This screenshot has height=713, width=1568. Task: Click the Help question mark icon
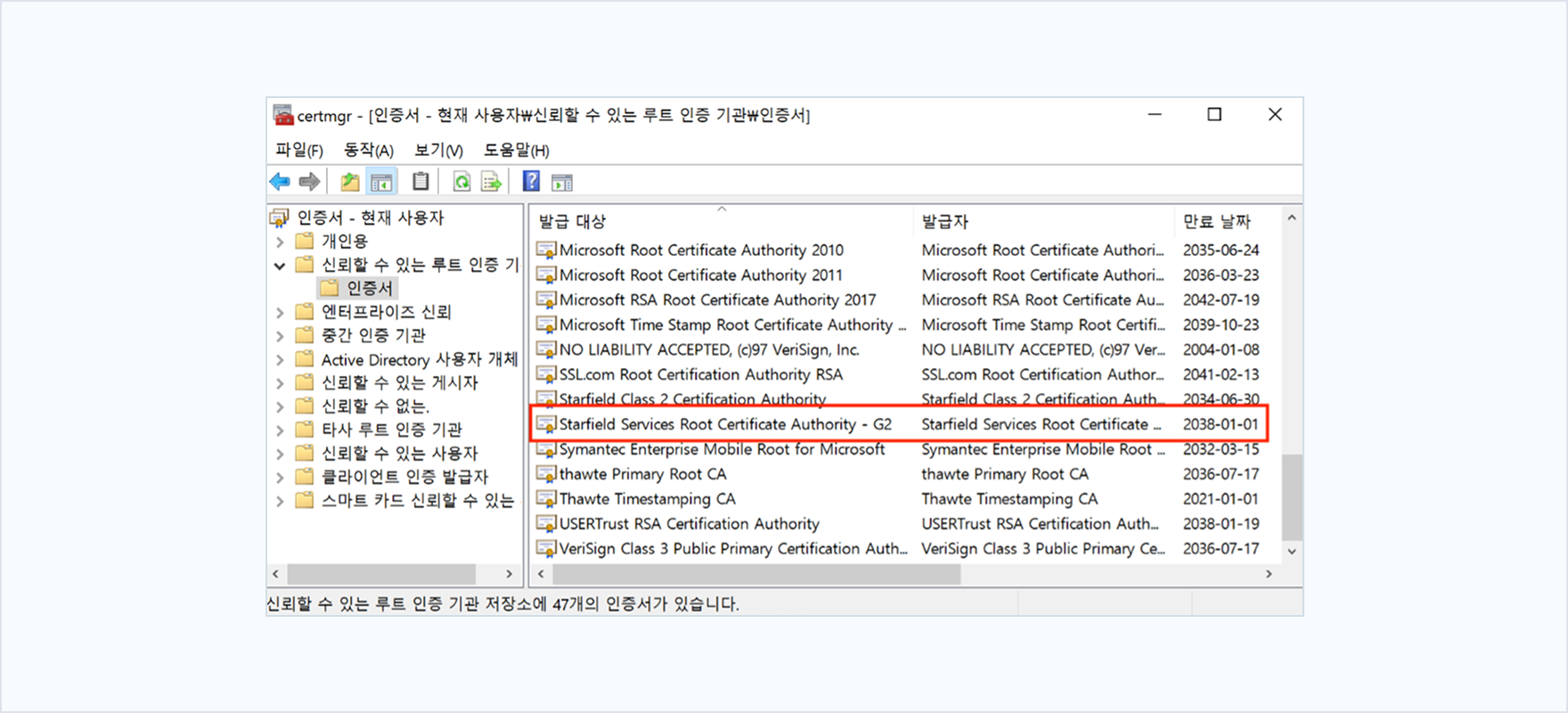[531, 182]
